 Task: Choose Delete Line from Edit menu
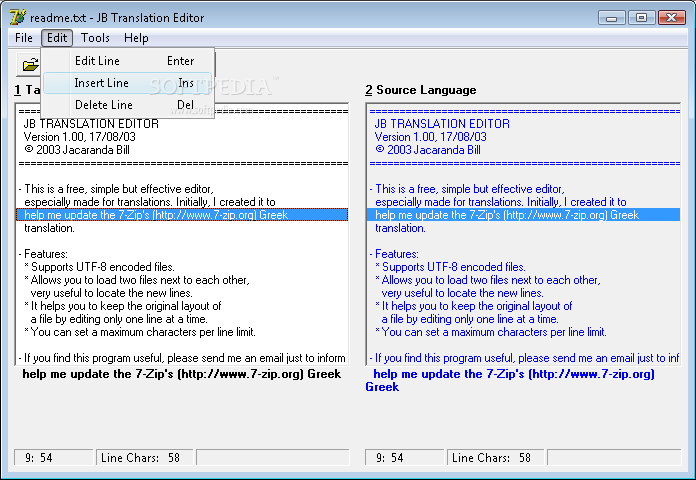click(x=128, y=105)
